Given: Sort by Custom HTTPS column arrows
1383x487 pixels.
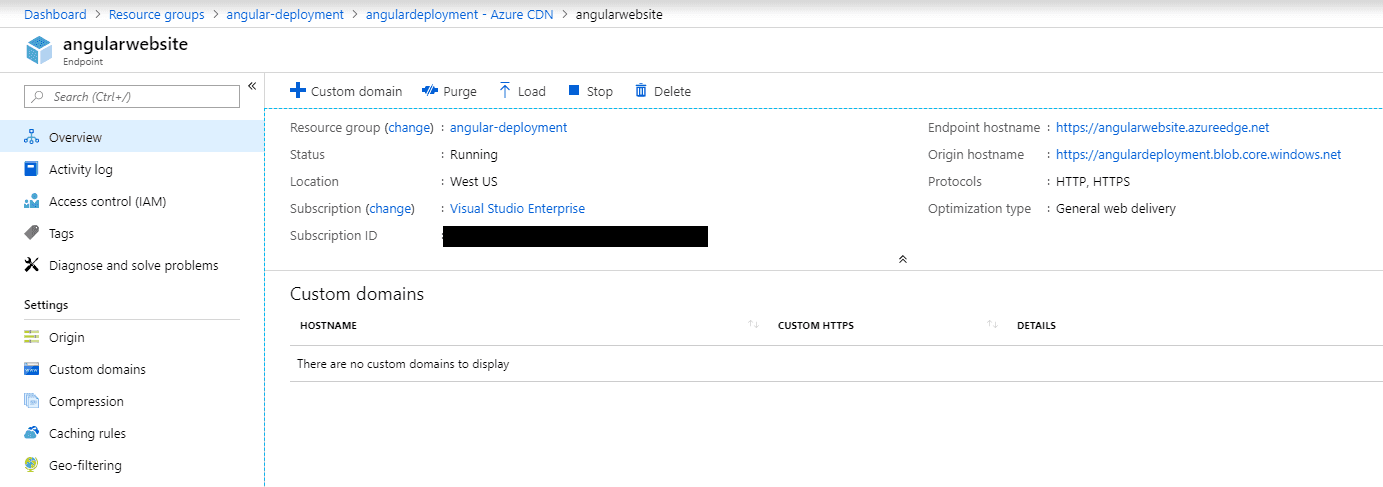Looking at the screenshot, I should pyautogui.click(x=993, y=325).
